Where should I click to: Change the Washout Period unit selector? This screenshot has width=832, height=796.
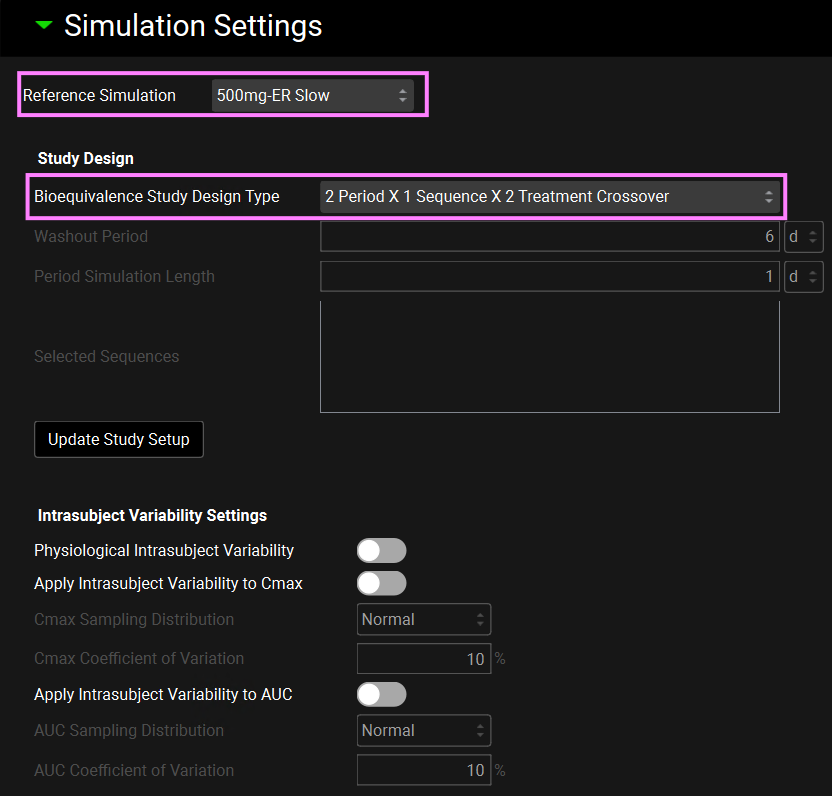pyautogui.click(x=803, y=237)
